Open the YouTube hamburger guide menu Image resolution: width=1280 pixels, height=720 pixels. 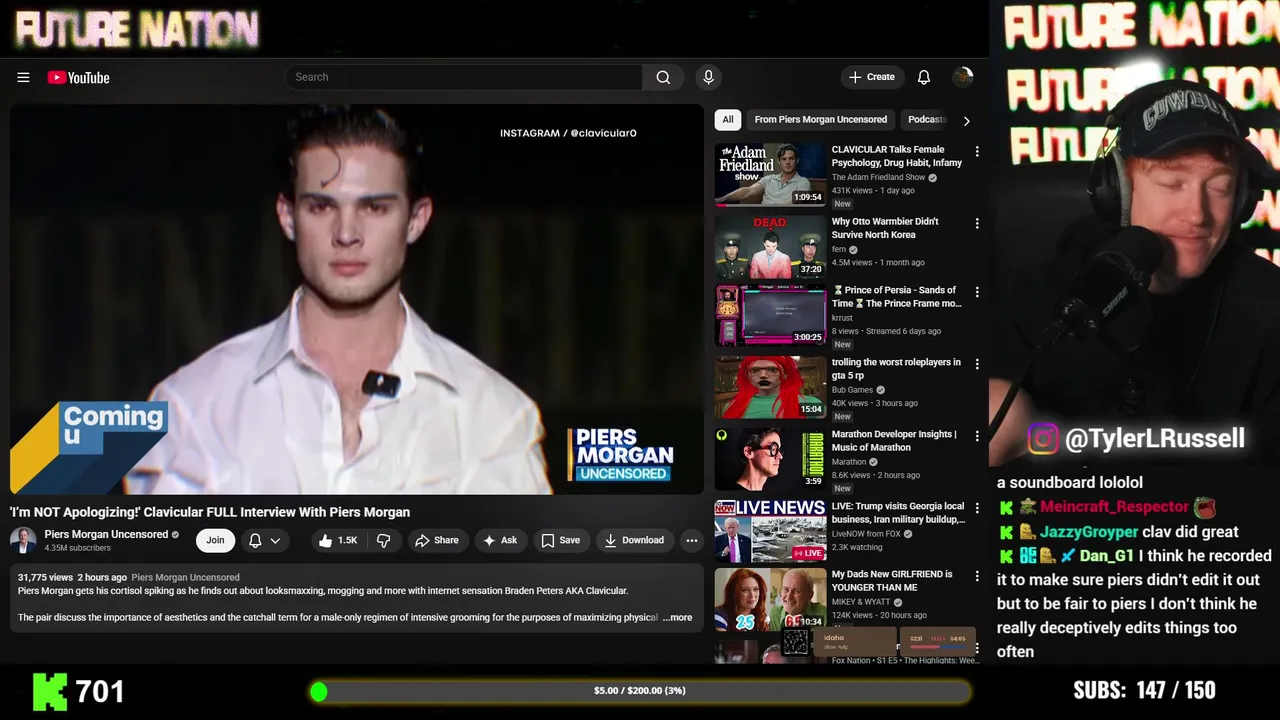[x=23, y=77]
